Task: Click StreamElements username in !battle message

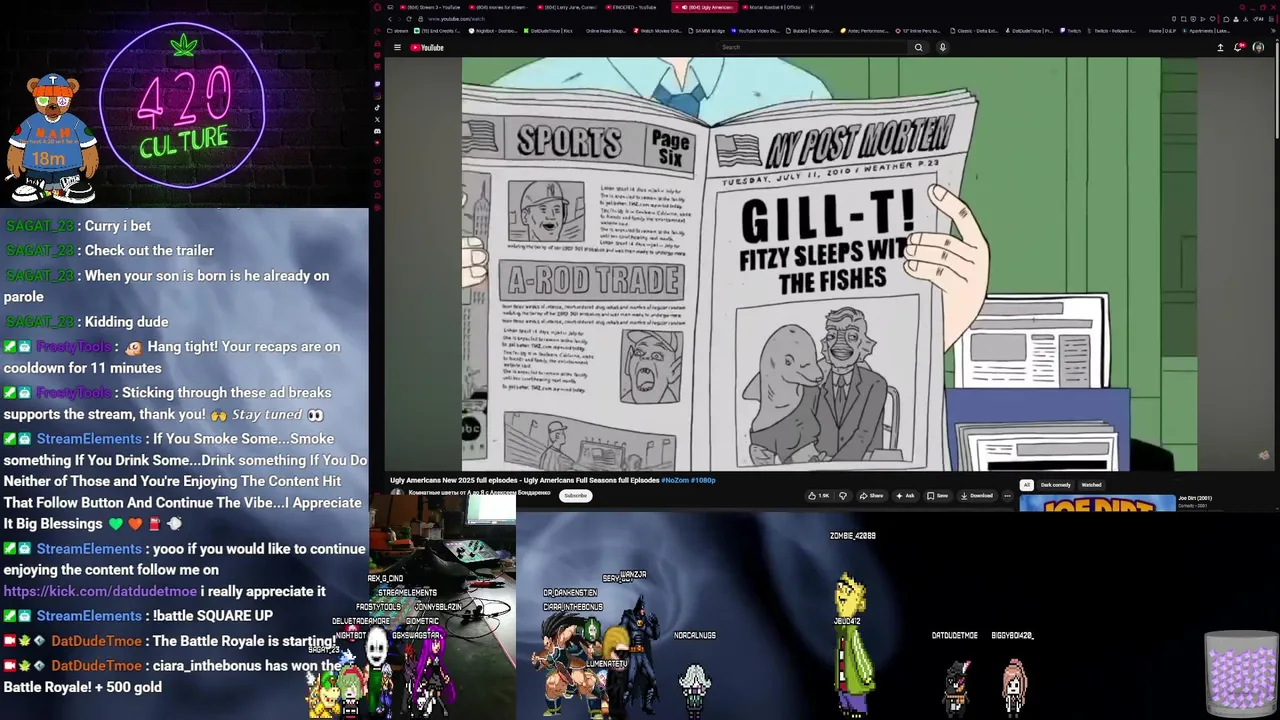Action: click(x=89, y=616)
